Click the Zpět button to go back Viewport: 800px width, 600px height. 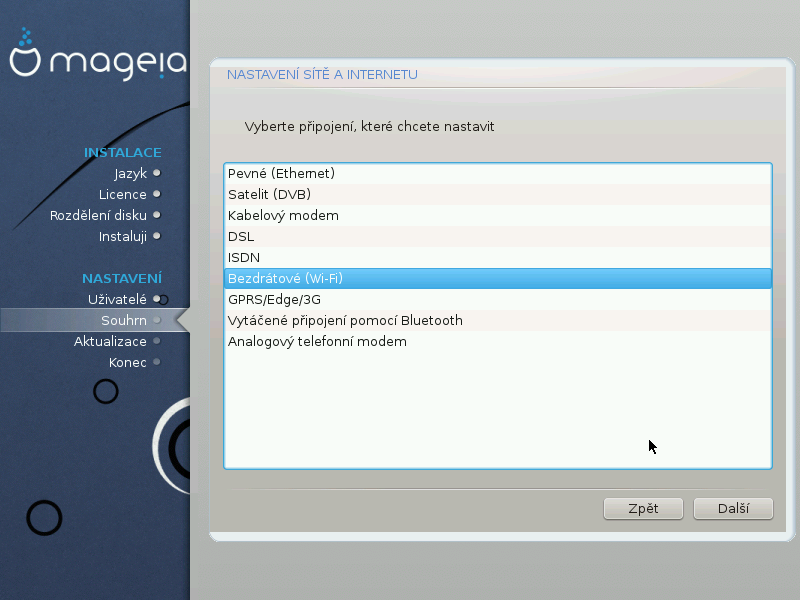[x=643, y=509]
